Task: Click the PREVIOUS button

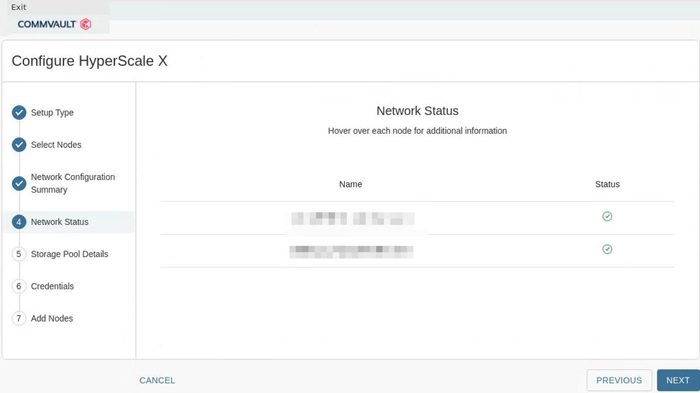Action: [x=619, y=380]
